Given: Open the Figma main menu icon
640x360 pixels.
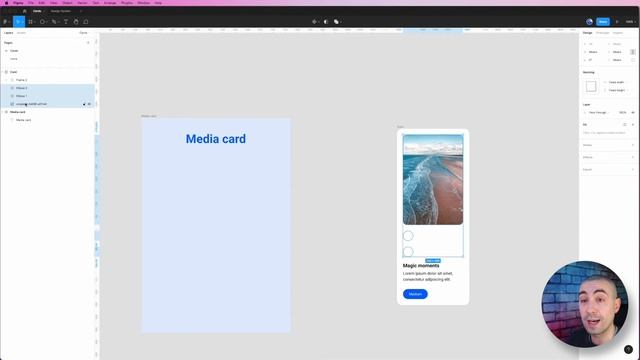Looking at the screenshot, I should [5, 22].
